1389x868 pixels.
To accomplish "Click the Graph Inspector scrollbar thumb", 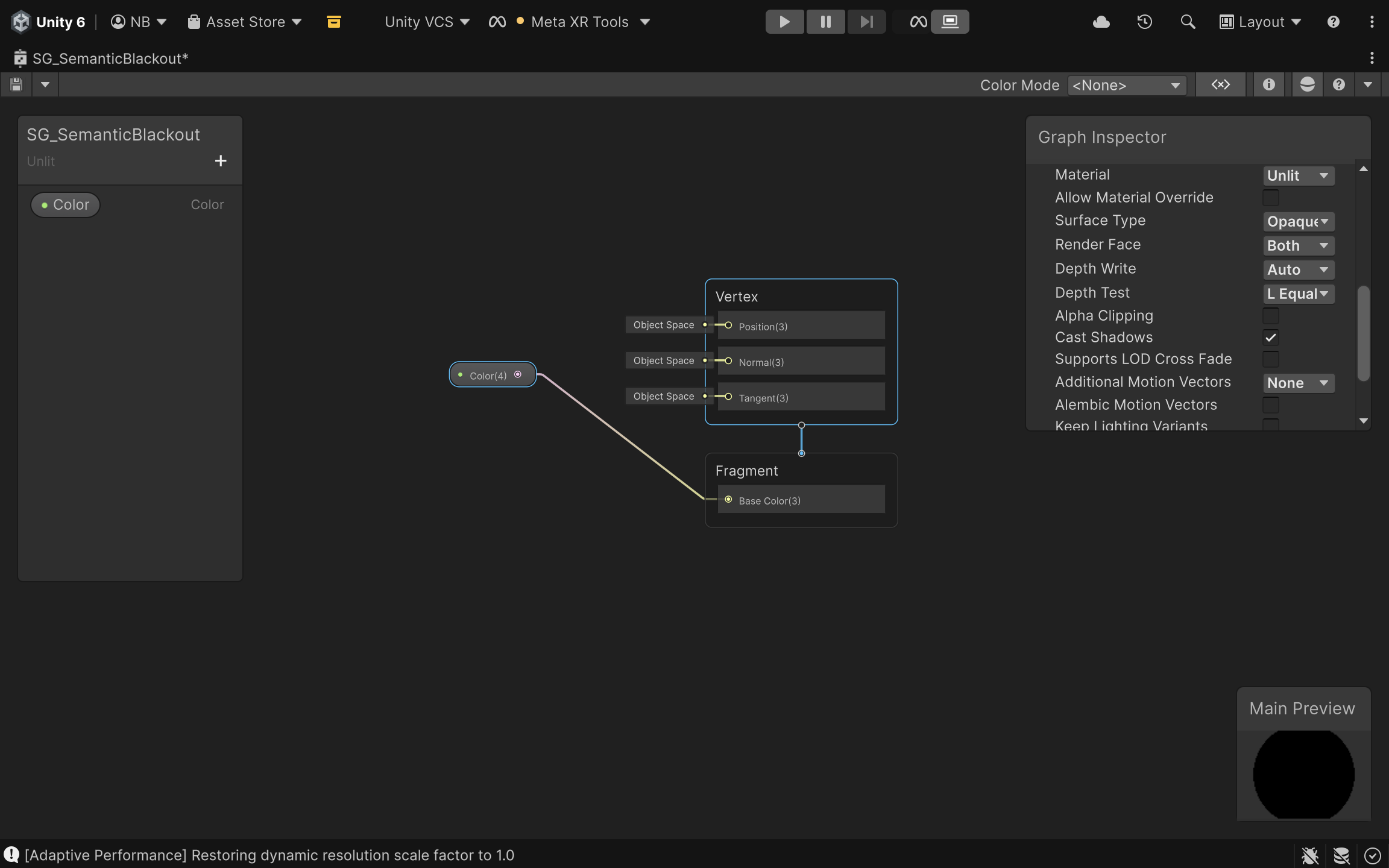I will tap(1364, 333).
